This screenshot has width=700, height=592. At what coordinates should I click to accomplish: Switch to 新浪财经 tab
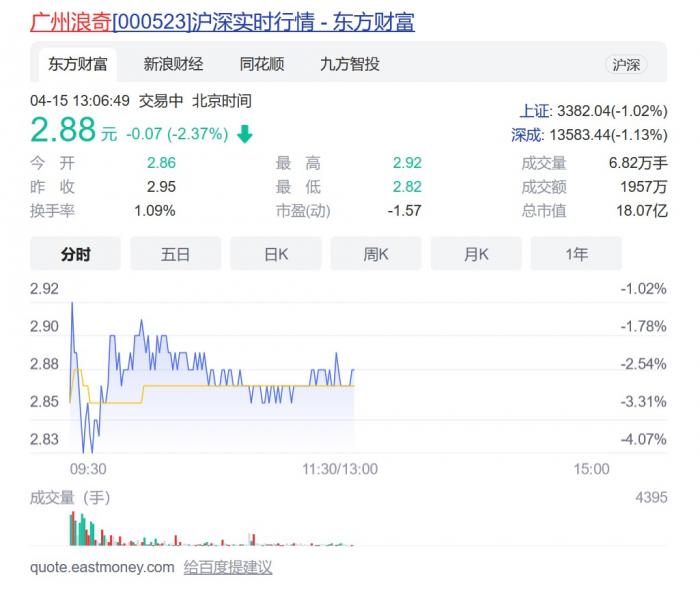[x=173, y=64]
